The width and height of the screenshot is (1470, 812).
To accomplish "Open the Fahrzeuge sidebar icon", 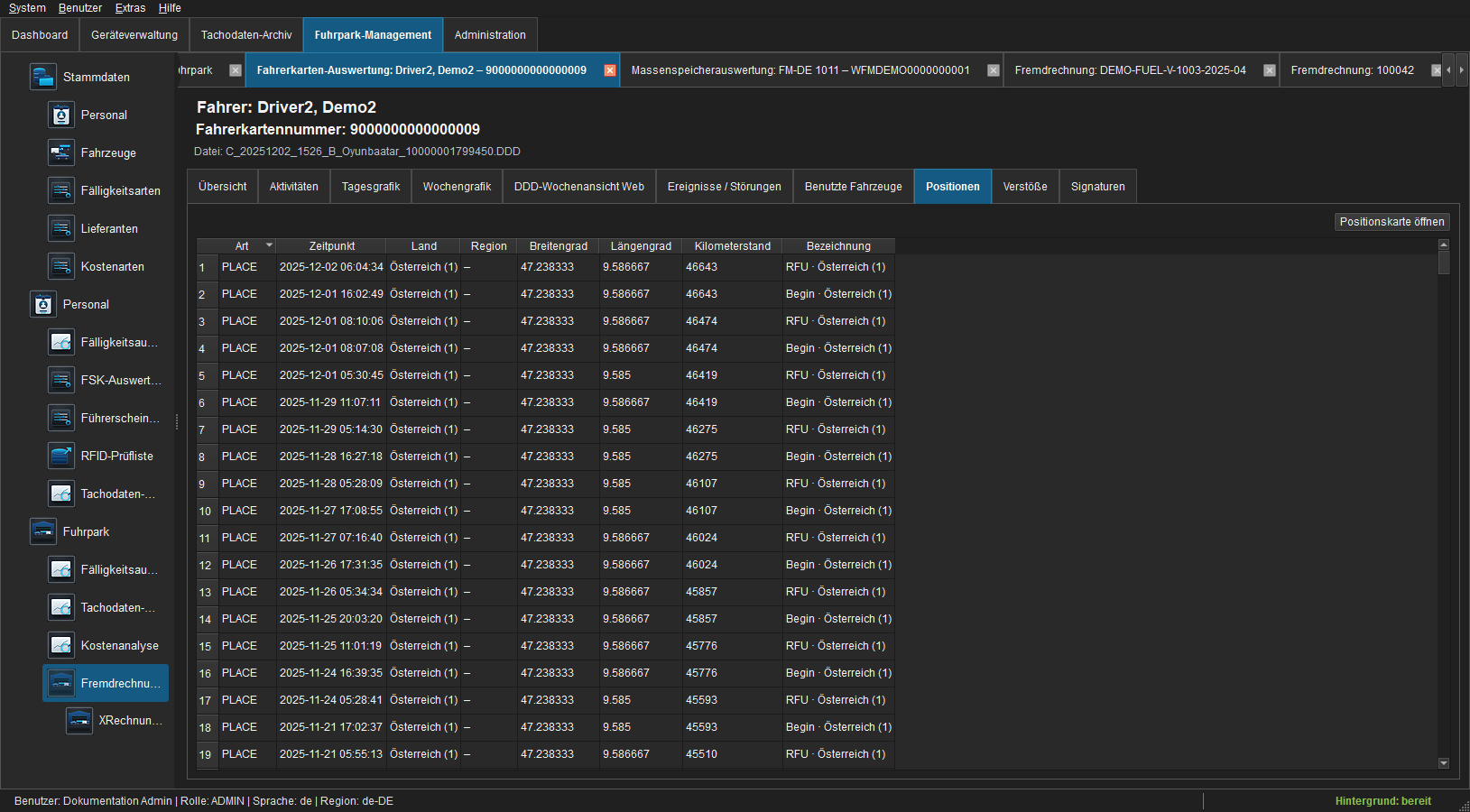I will (60, 152).
